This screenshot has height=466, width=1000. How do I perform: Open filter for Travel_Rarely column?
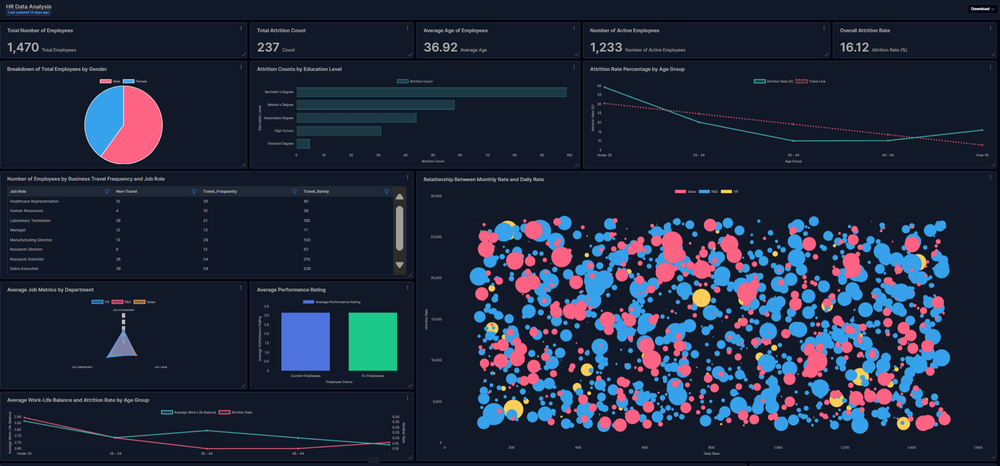click(386, 191)
